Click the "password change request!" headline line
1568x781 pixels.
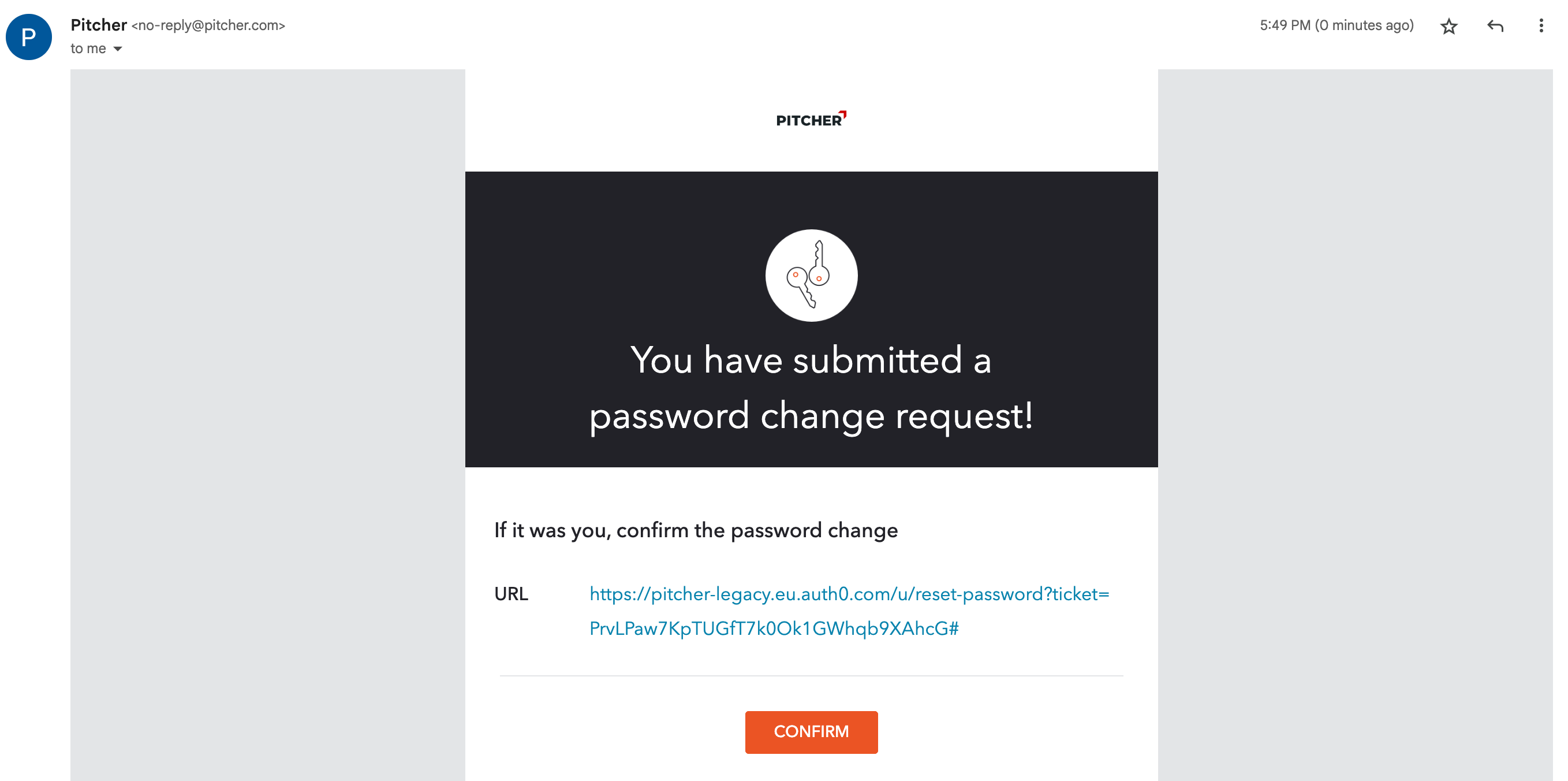[x=811, y=416]
